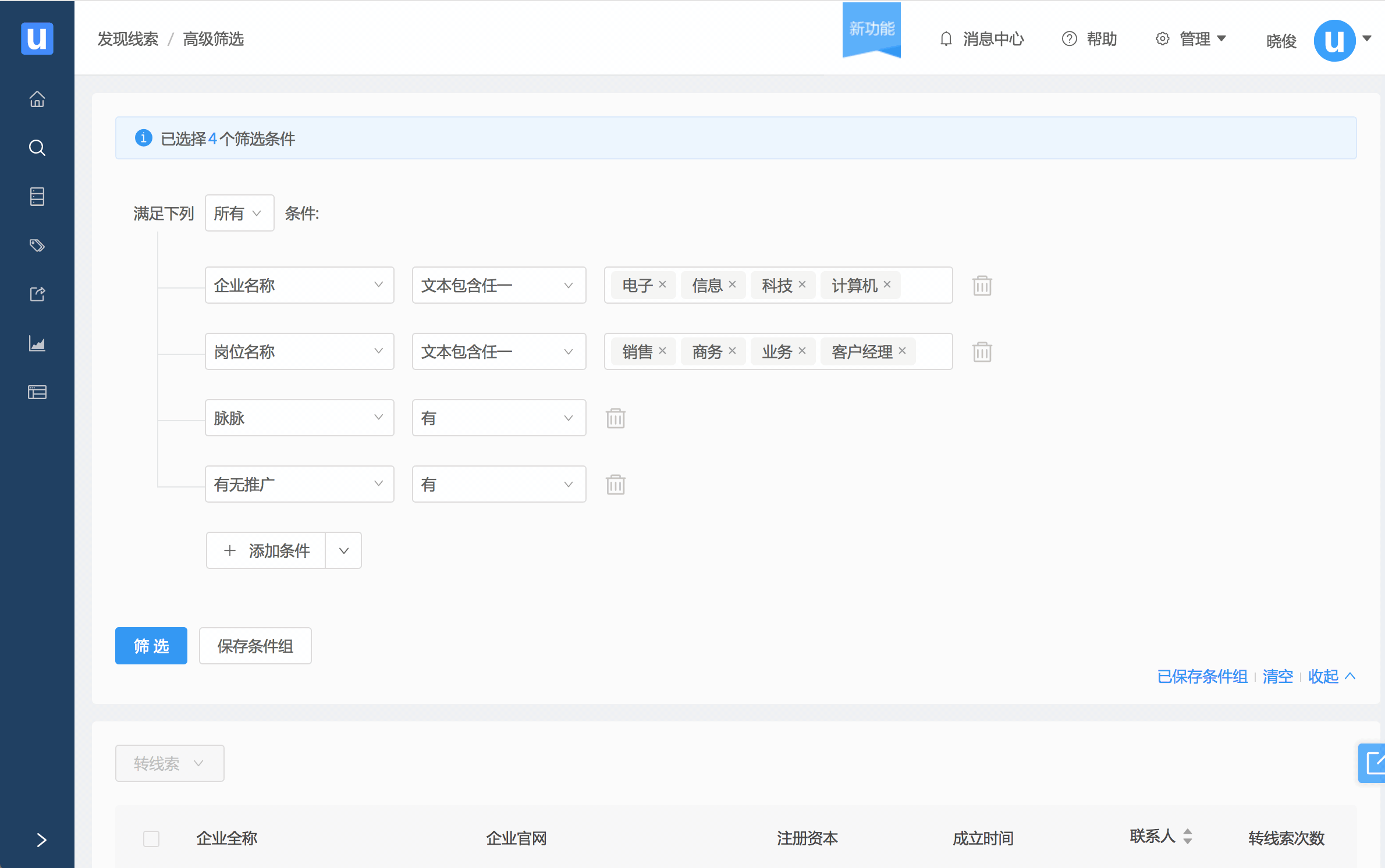
Task: Open 文本包含任一 operator for 岗位名称 row
Action: coord(499,351)
